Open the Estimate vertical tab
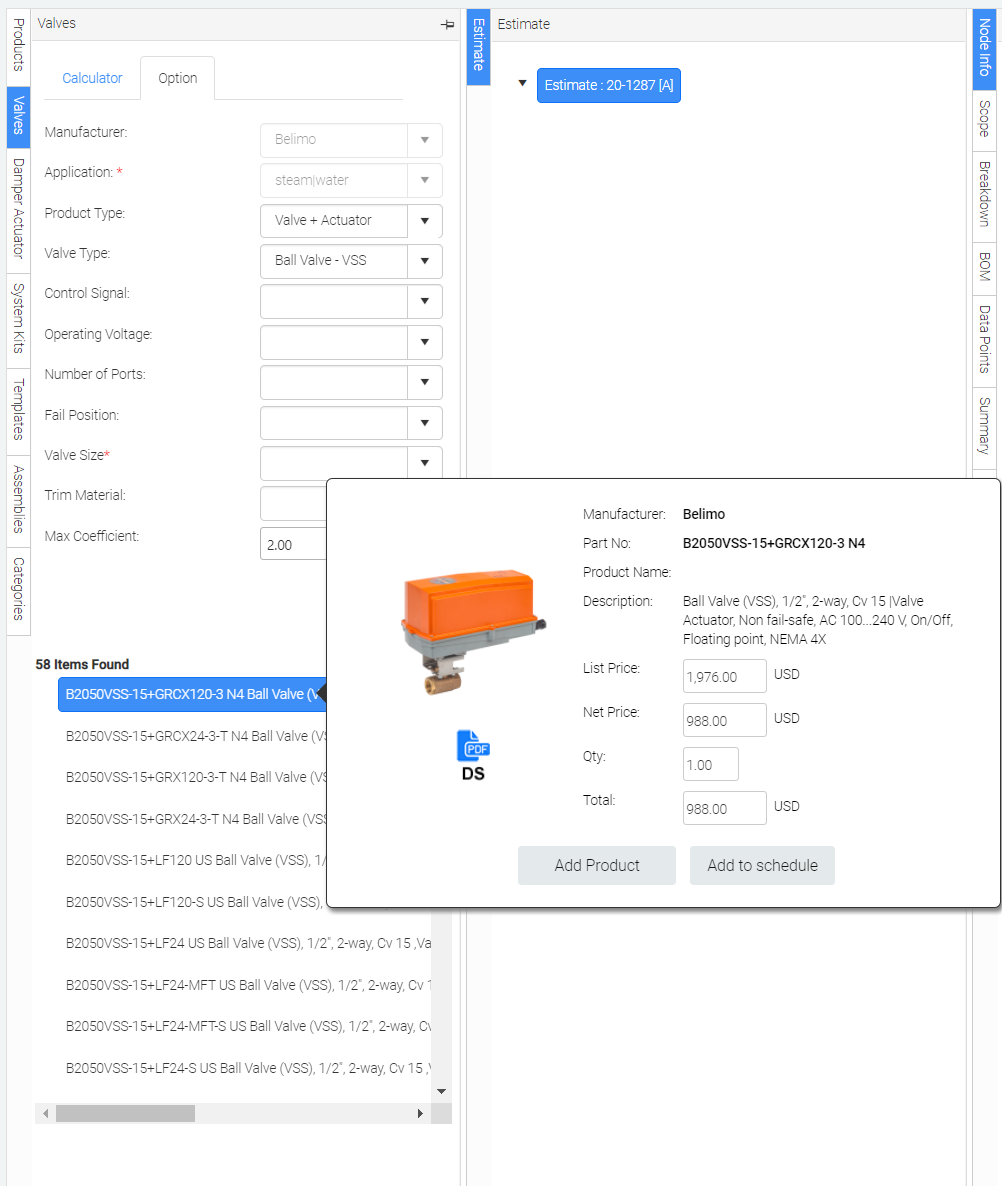1002x1186 pixels. pyautogui.click(x=478, y=45)
